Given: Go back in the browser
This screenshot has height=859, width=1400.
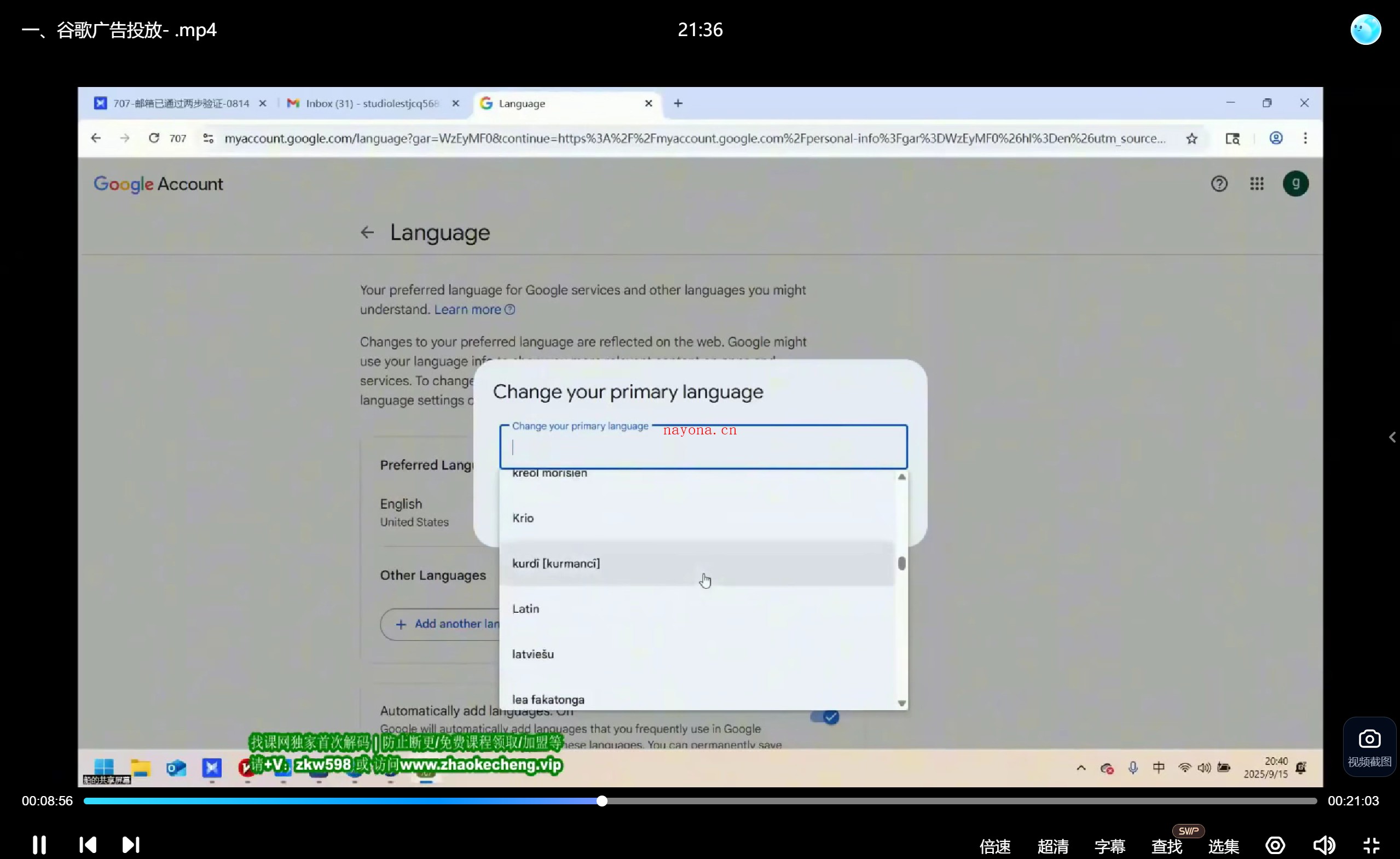Looking at the screenshot, I should [96, 138].
